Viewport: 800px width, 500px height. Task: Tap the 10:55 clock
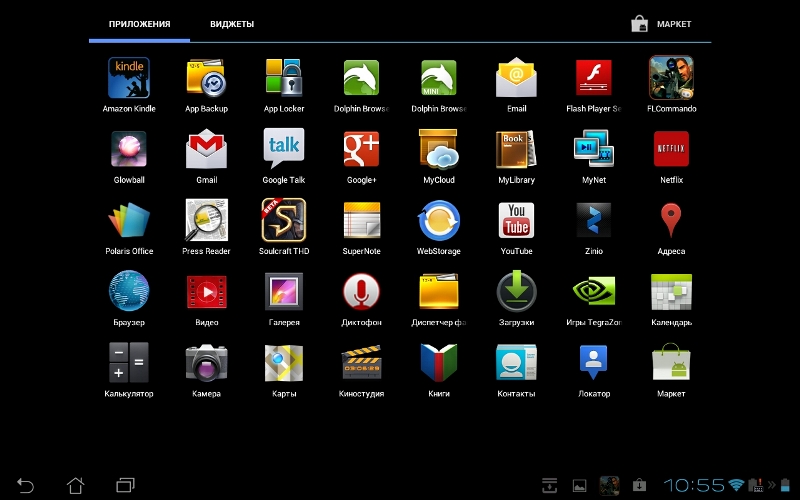point(694,485)
